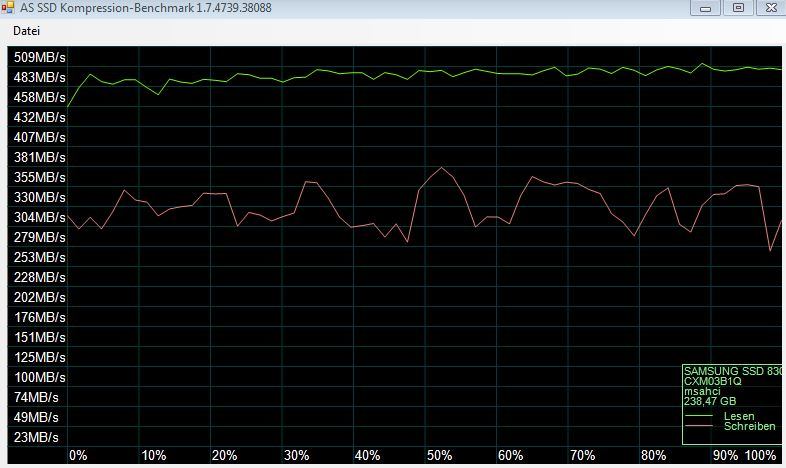Click the SAMSUNG SSD 830 drive name
Viewport: 786px width, 468px height.
pos(733,371)
